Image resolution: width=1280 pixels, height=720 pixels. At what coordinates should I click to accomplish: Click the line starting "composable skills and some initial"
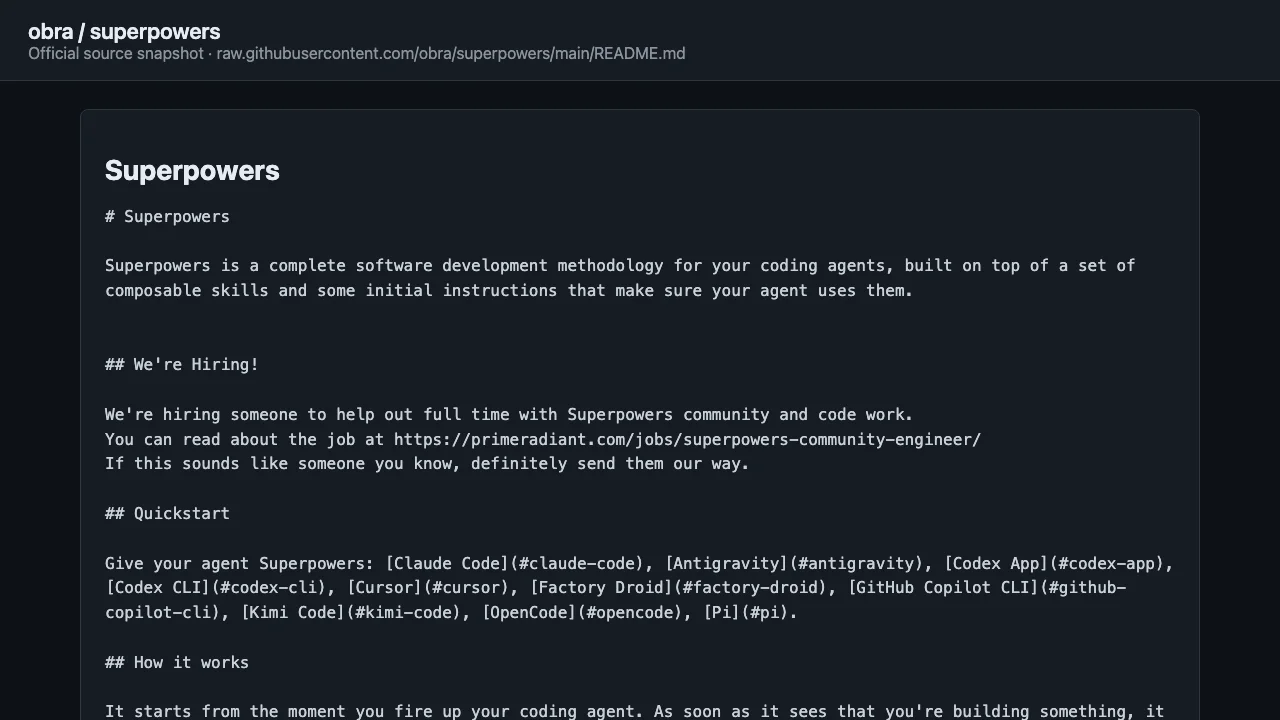tap(509, 291)
